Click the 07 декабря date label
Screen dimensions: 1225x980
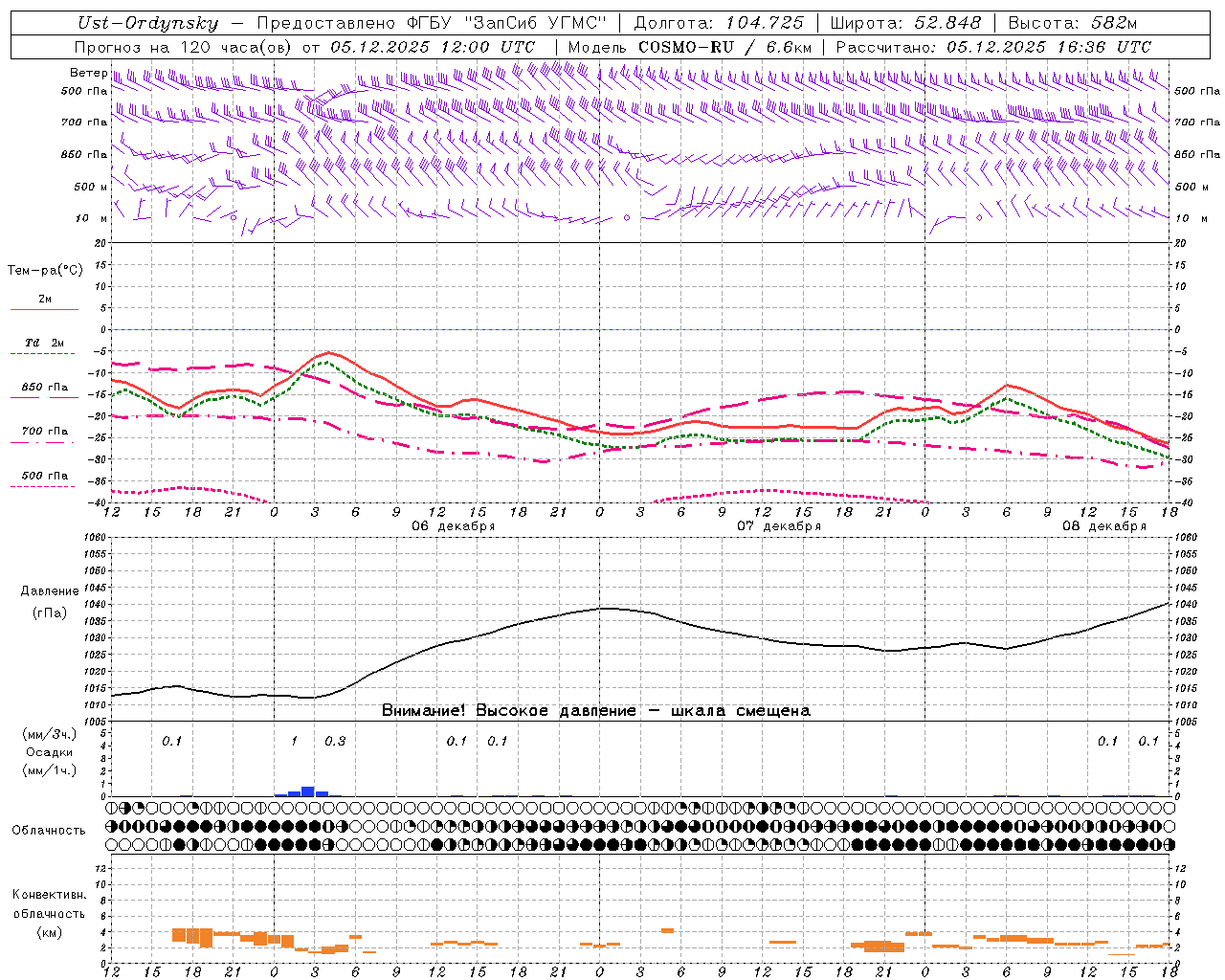click(778, 526)
